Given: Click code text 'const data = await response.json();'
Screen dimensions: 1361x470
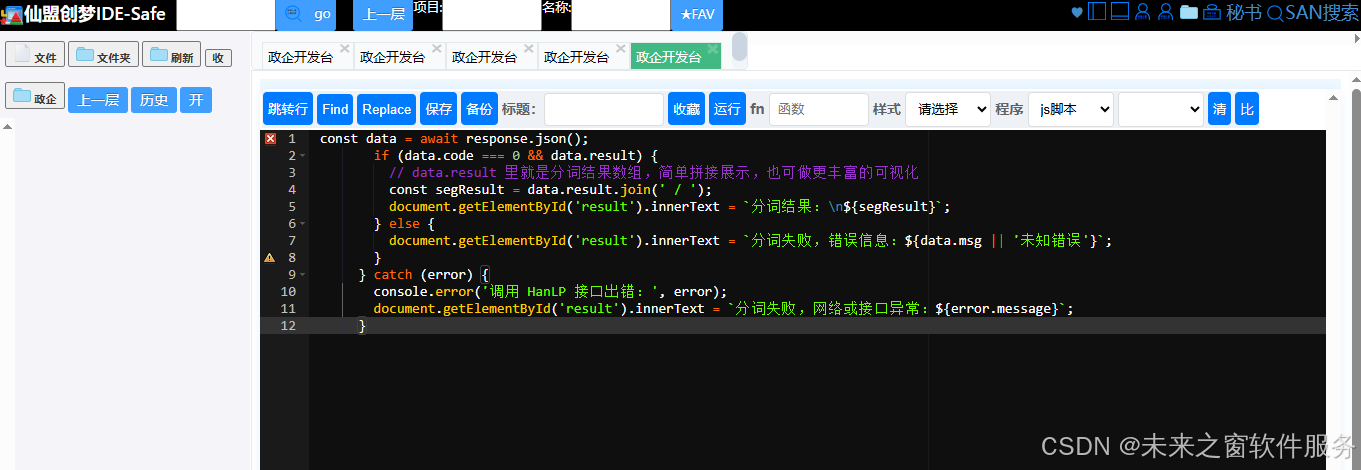Looking at the screenshot, I should pos(454,139).
